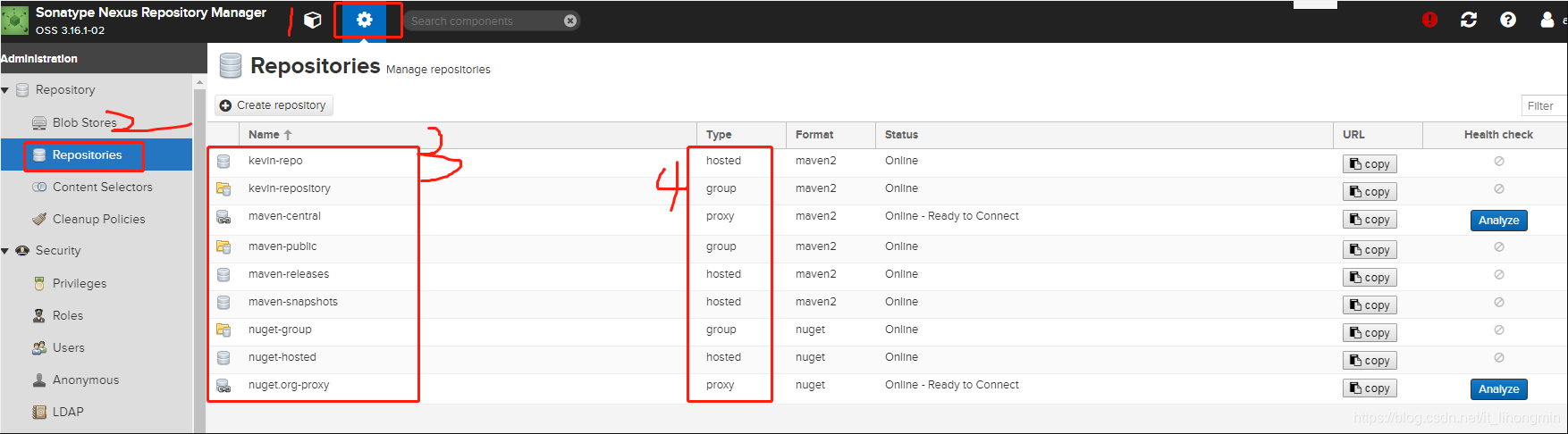Analyze health of nuget.org-proxy
This screenshot has height=434, width=1568.
point(1499,389)
